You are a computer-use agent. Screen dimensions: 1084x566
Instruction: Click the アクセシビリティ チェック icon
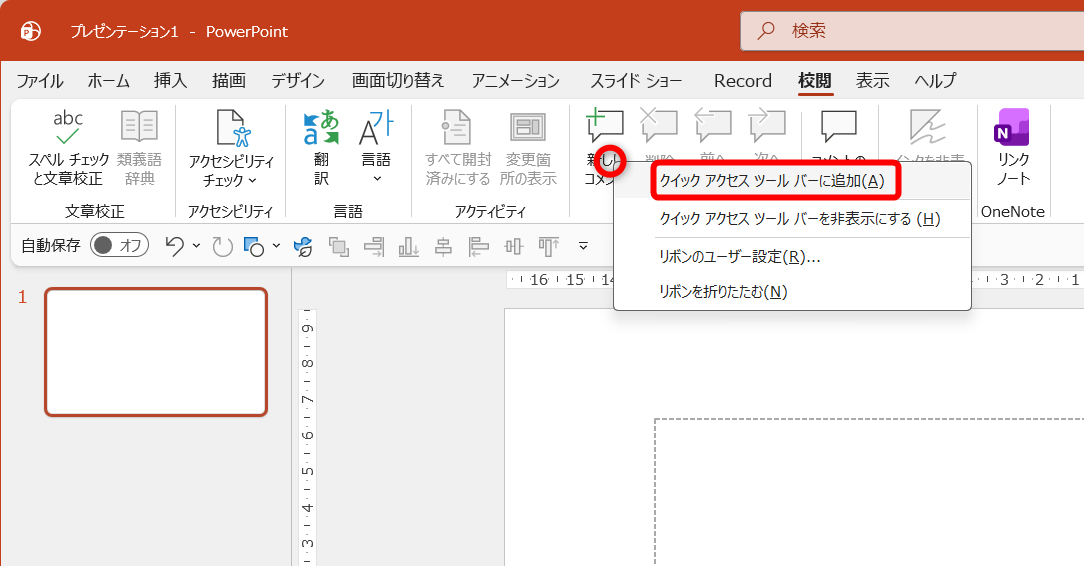coord(231,129)
